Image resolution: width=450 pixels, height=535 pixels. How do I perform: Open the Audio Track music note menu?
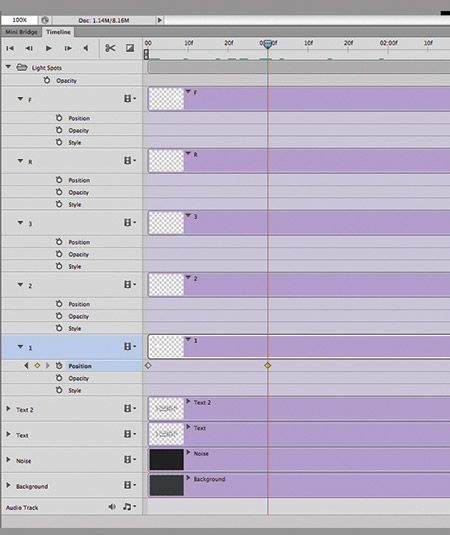[129, 507]
